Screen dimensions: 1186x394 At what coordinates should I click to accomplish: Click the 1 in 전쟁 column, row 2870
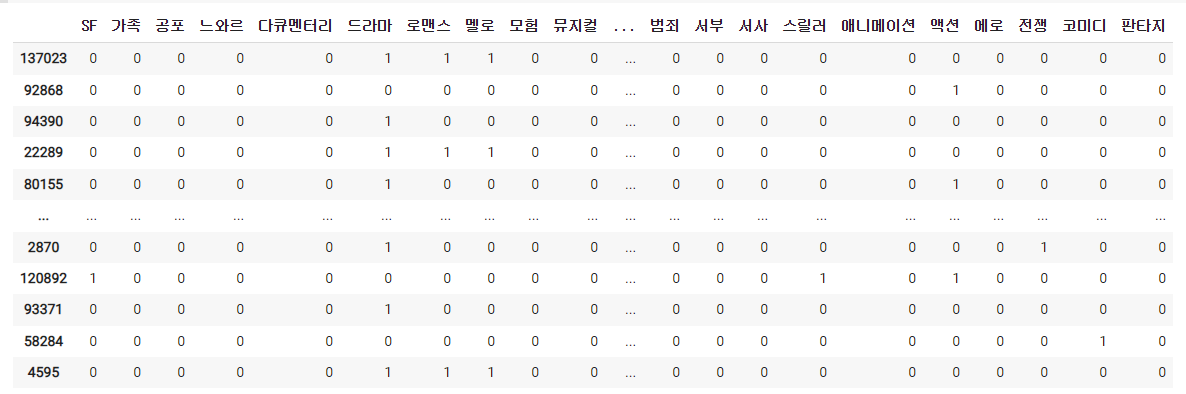[1044, 247]
